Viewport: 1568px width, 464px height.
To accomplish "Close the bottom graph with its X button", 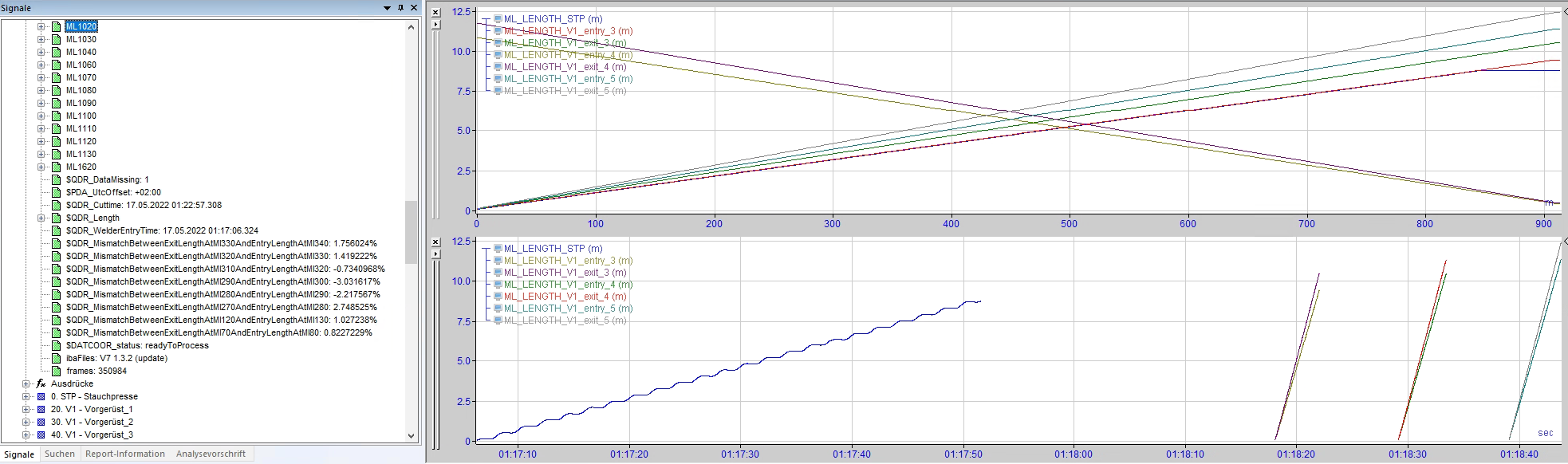I will click(435, 242).
